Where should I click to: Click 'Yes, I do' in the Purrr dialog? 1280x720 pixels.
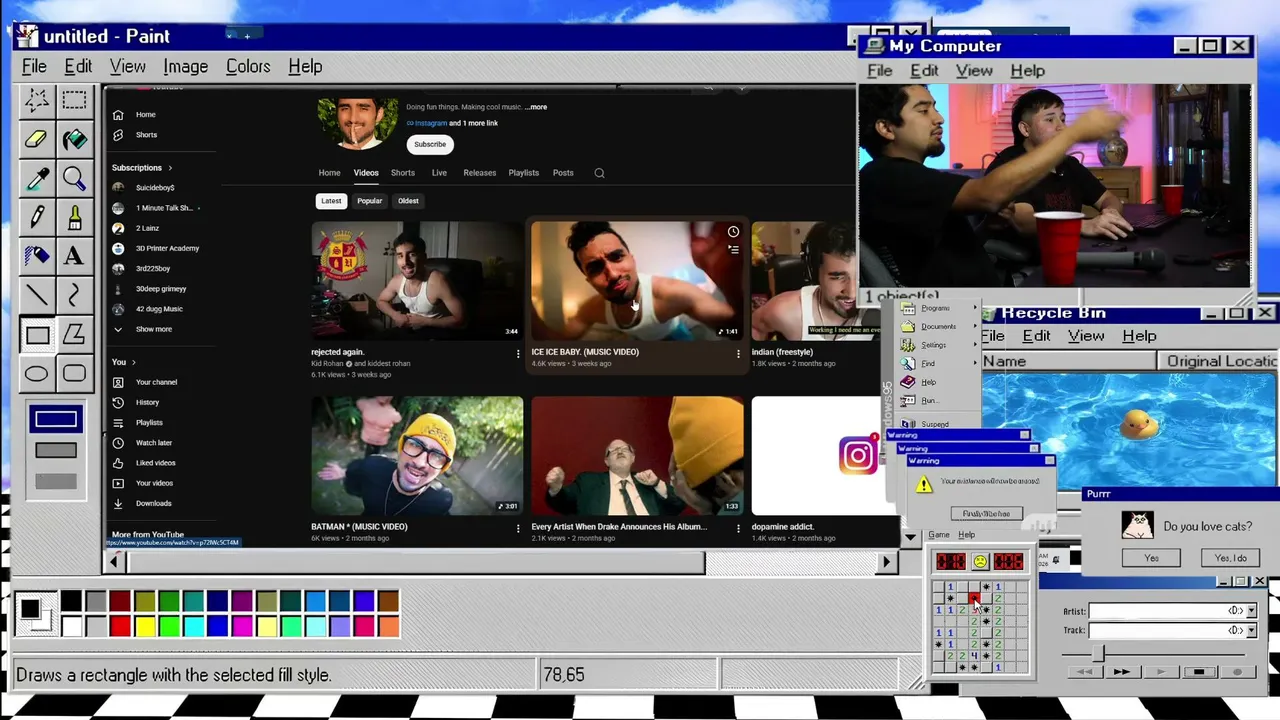1230,558
